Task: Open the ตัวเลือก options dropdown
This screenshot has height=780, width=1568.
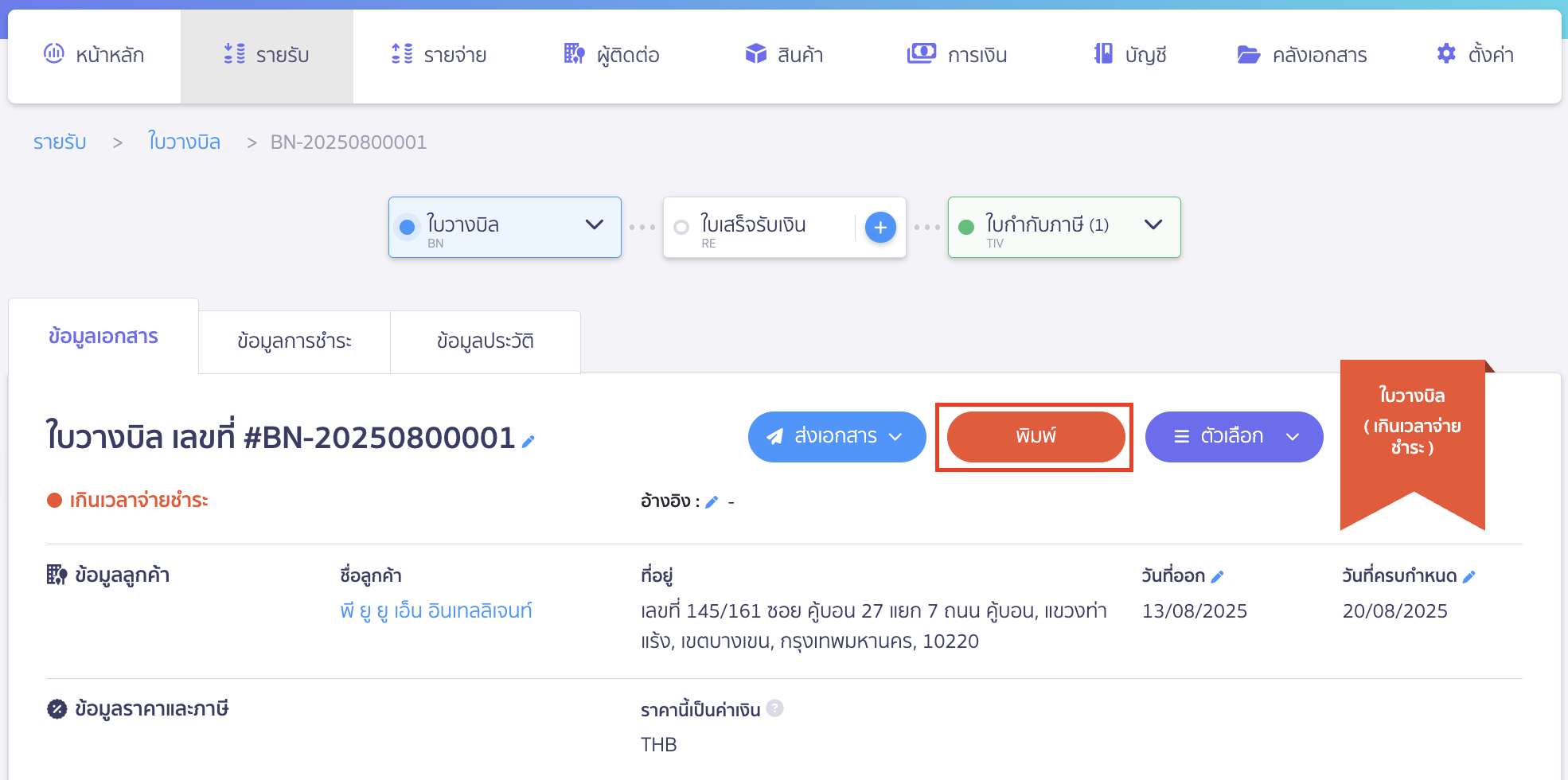Action: point(1234,436)
